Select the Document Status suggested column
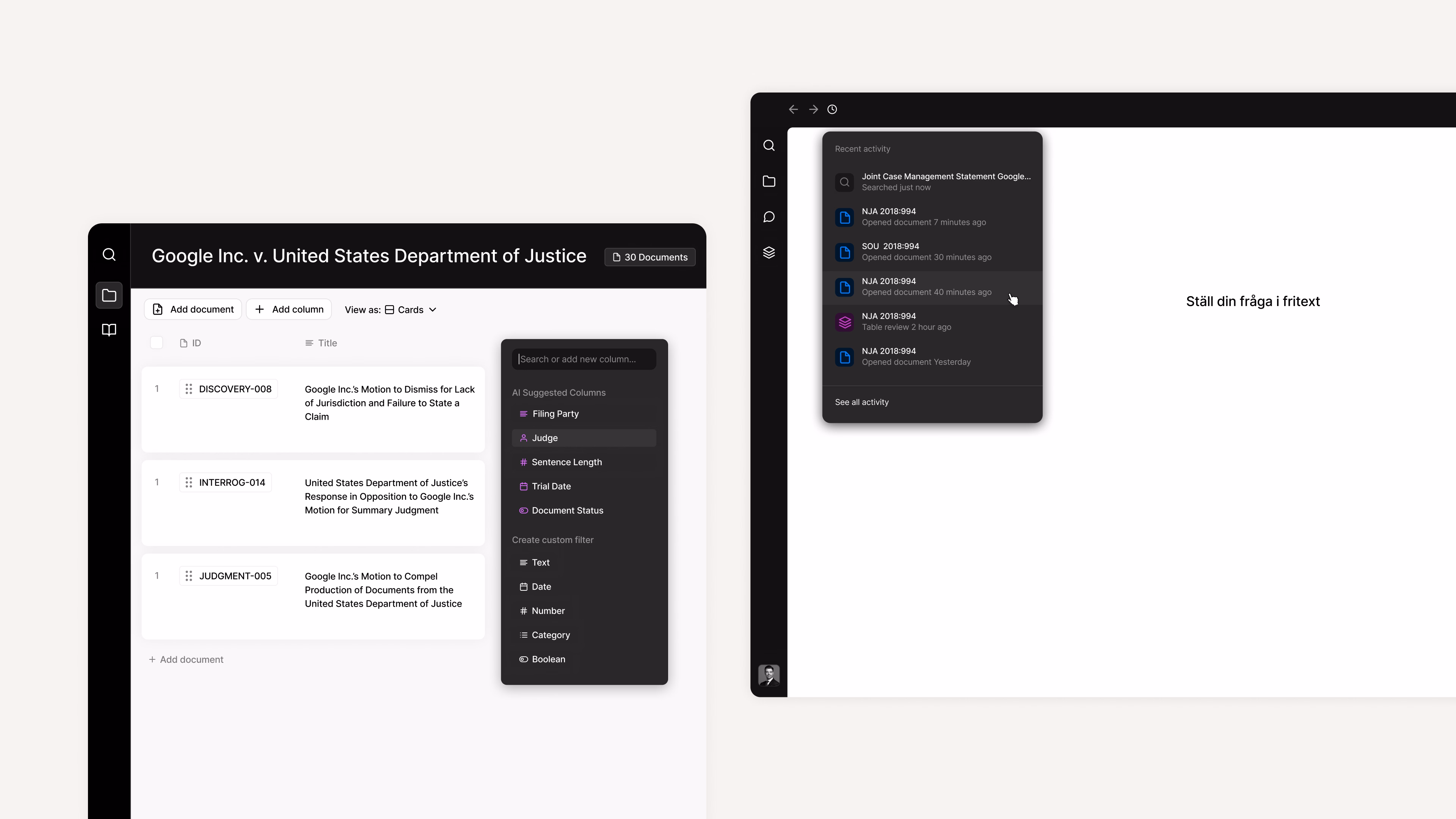The height and width of the screenshot is (819, 1456). (584, 510)
